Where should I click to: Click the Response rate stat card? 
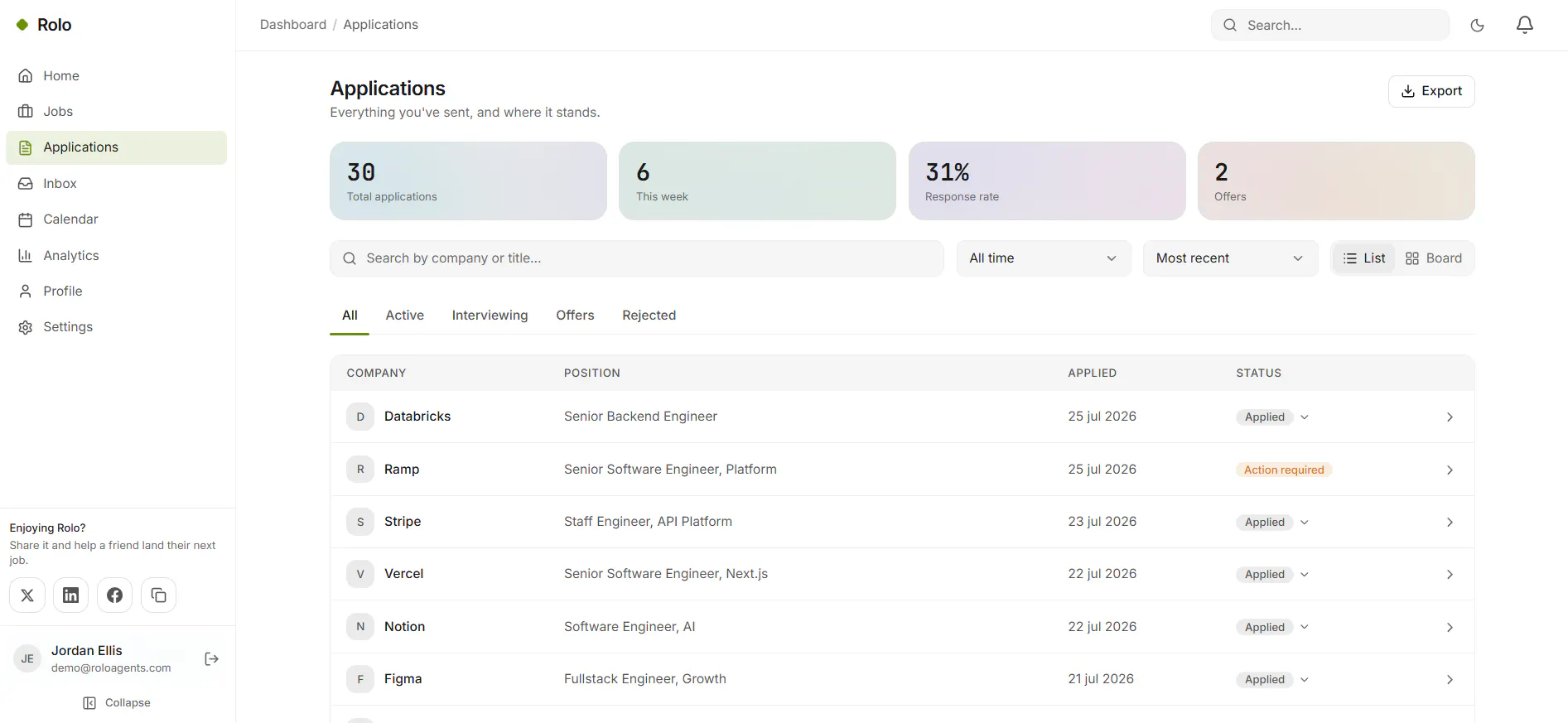pyautogui.click(x=1047, y=181)
